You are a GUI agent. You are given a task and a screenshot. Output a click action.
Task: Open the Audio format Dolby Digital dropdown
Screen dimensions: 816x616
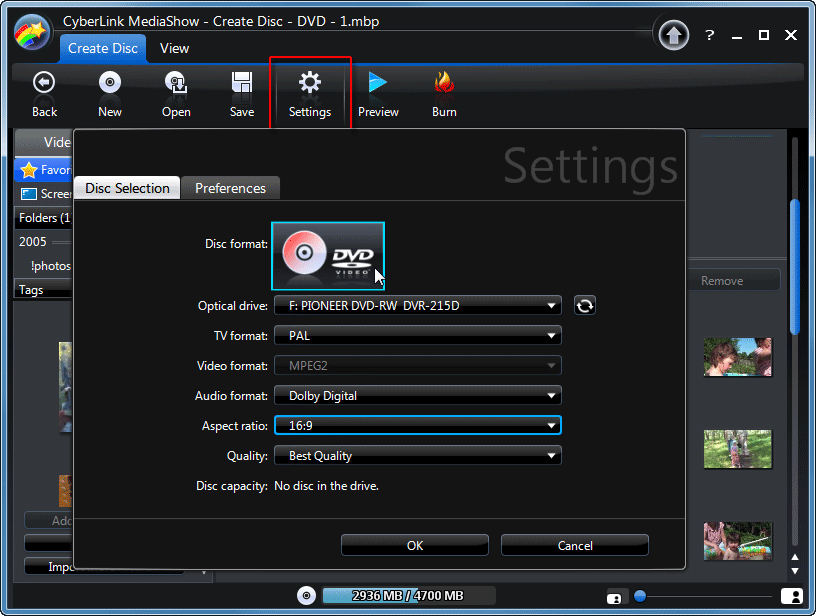pos(417,395)
